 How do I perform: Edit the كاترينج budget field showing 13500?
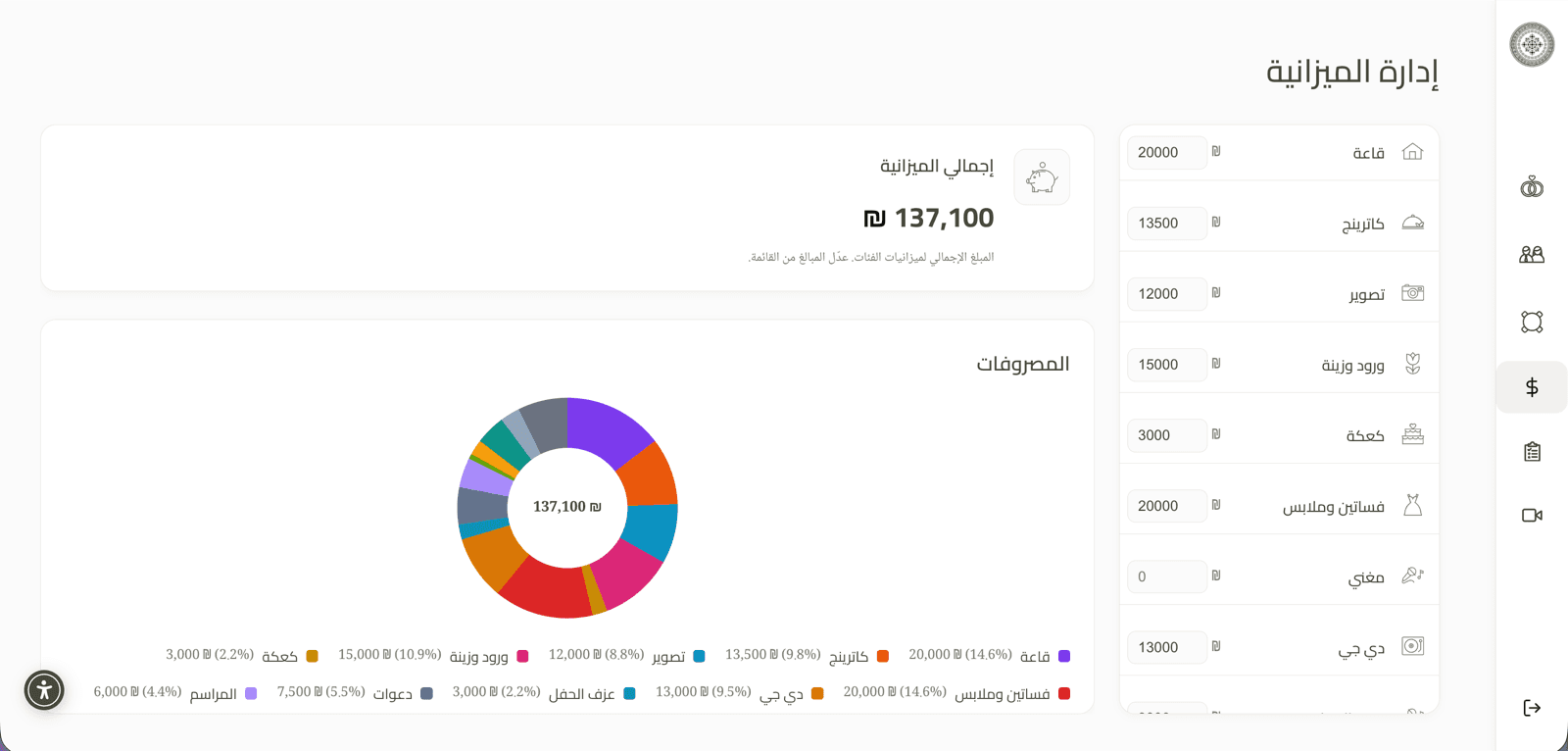tap(1167, 224)
